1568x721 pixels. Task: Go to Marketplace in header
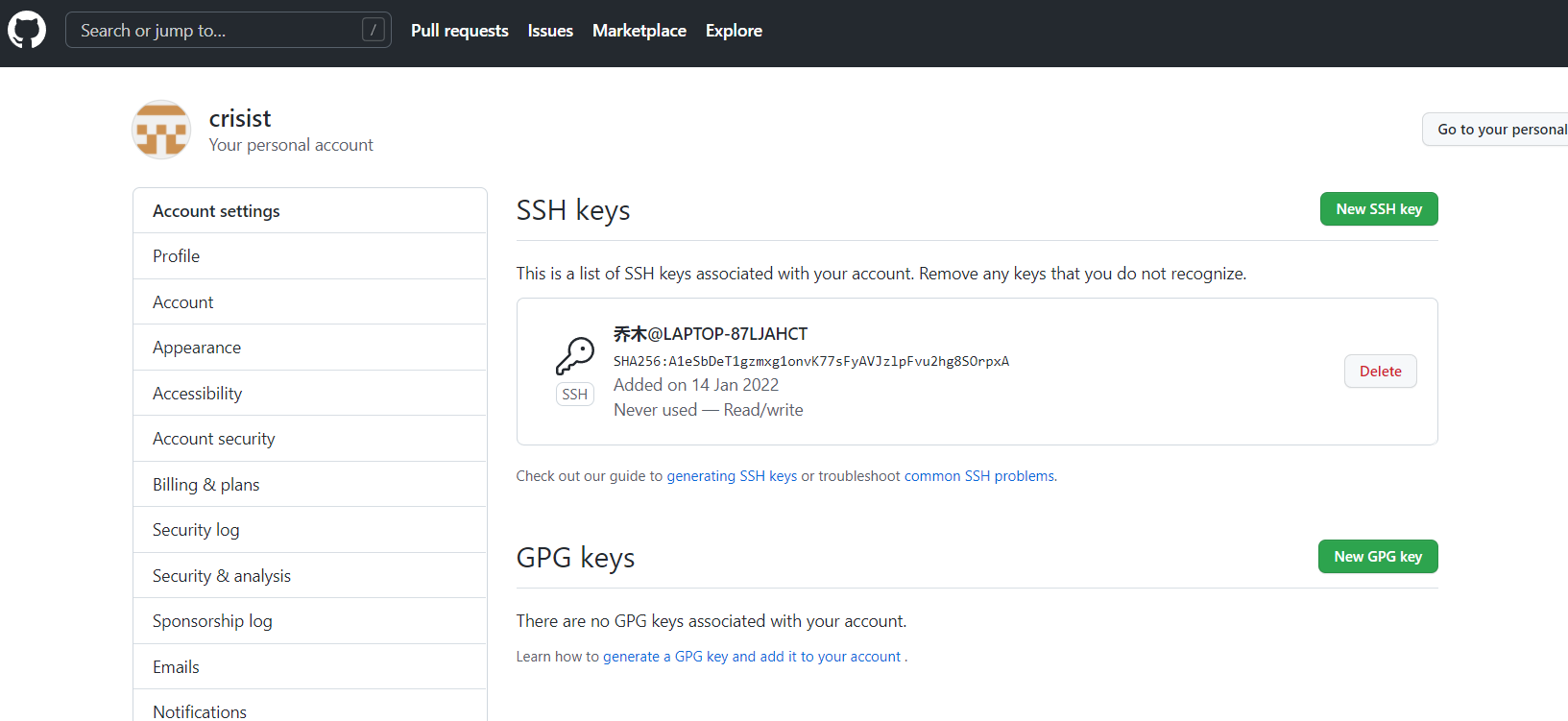click(639, 31)
